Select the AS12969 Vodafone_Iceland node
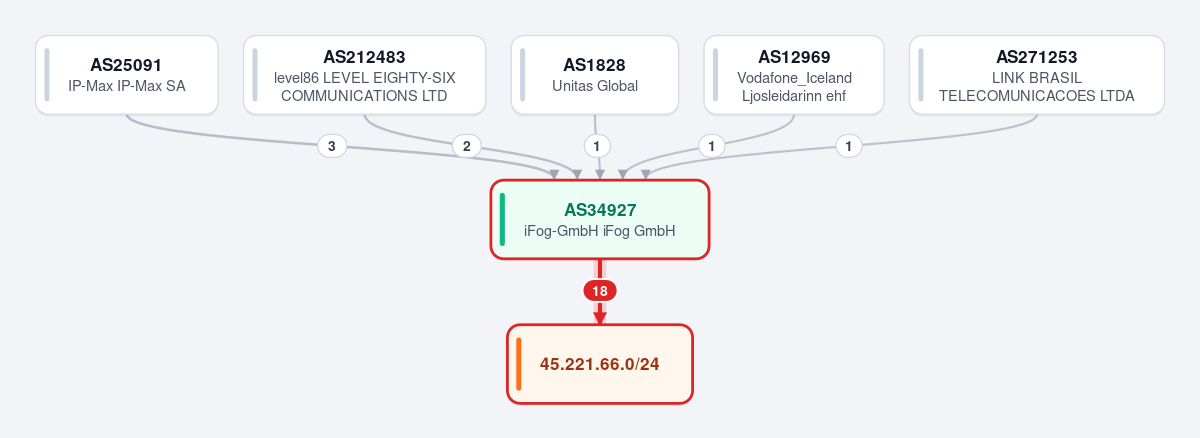1200x438 pixels. pos(794,75)
